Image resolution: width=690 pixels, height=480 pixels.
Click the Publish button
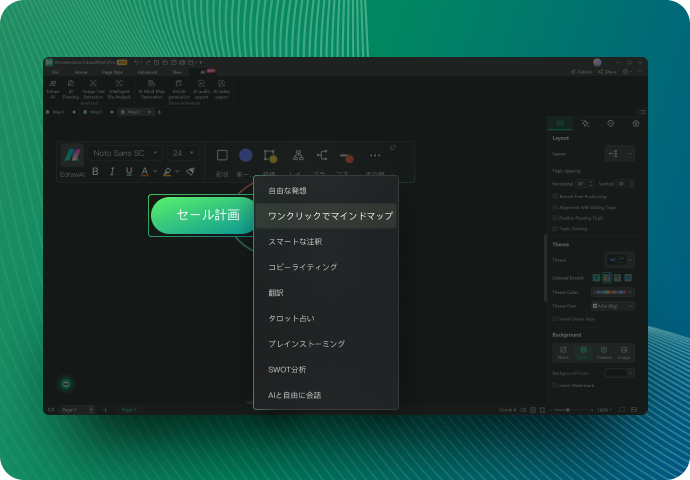pos(582,72)
